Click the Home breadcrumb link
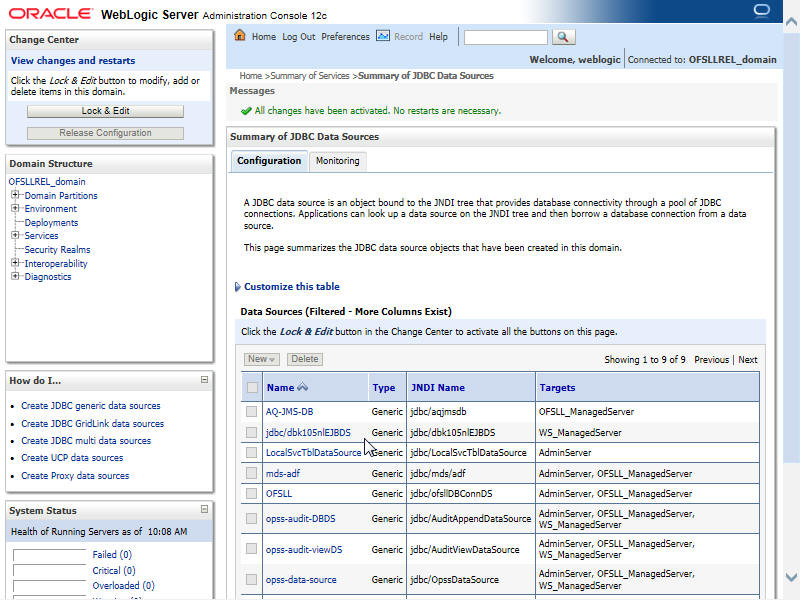 pos(251,76)
